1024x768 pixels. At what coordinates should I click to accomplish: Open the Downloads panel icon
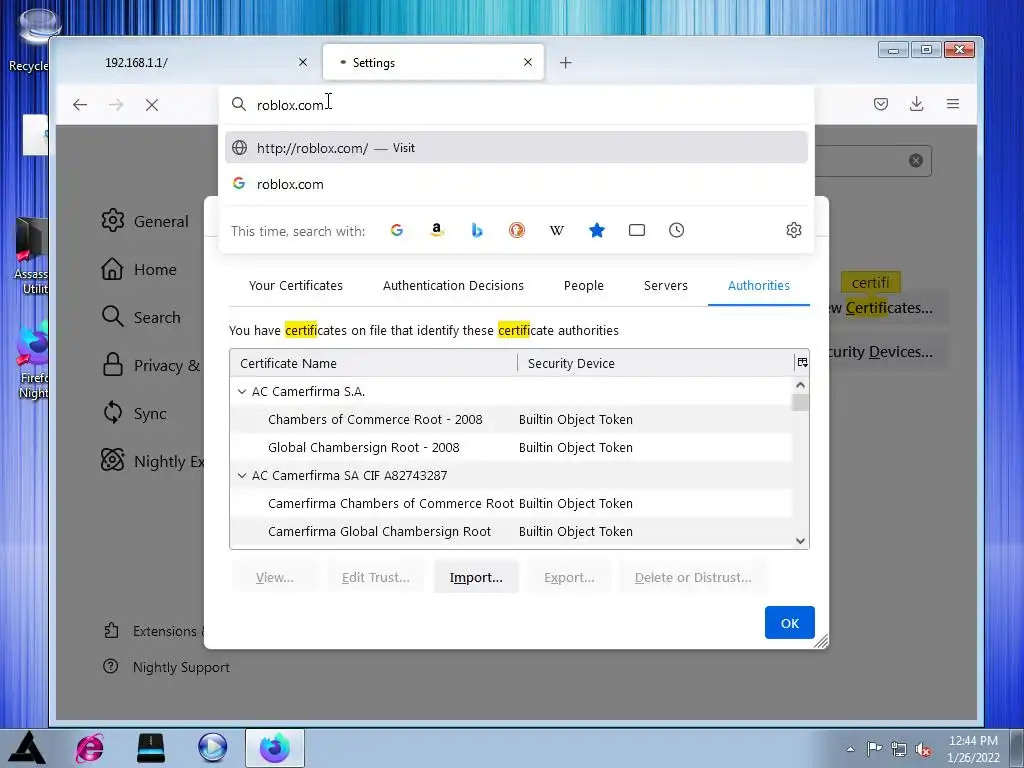tap(916, 104)
